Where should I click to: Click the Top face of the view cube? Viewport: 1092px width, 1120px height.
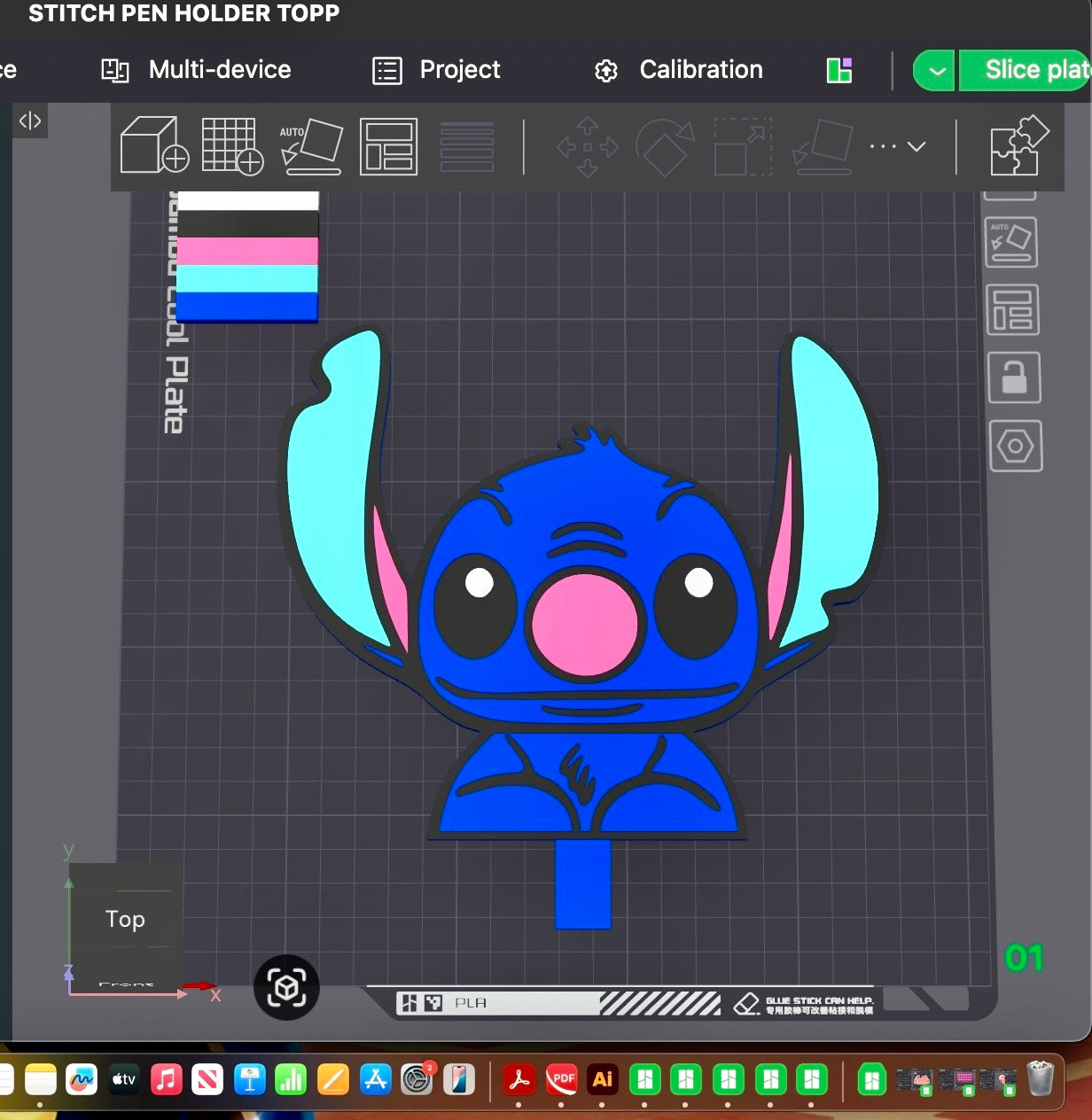[125, 919]
